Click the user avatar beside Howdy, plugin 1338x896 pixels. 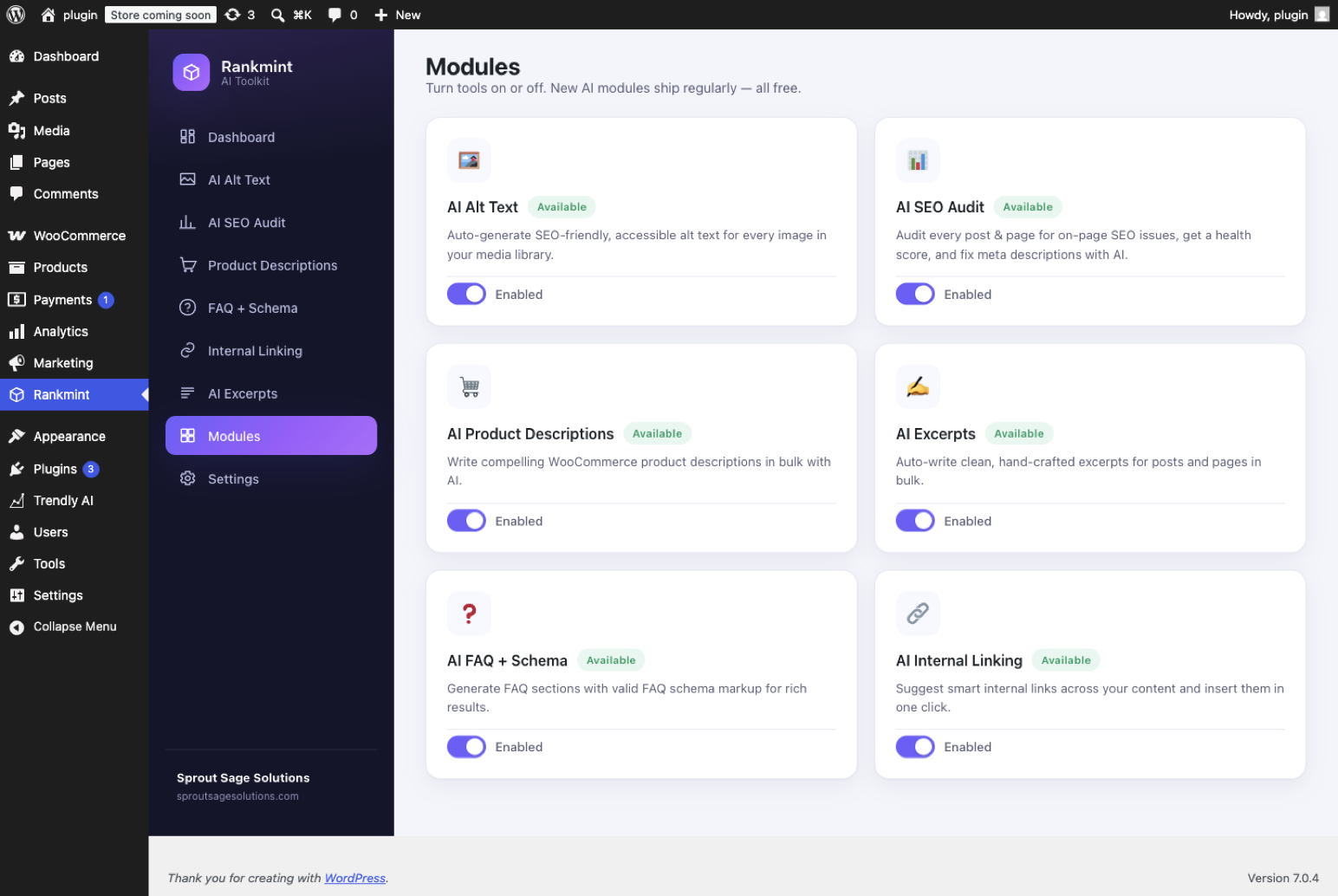pyautogui.click(x=1322, y=15)
